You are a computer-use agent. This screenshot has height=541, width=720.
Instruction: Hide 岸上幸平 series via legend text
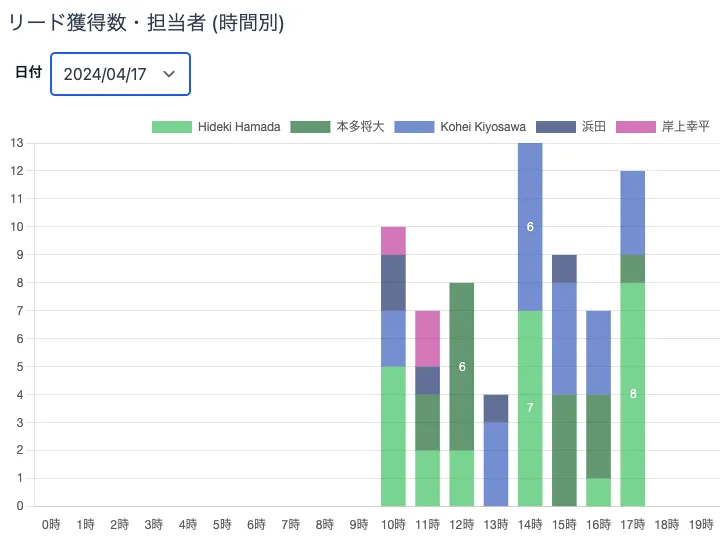click(x=686, y=127)
